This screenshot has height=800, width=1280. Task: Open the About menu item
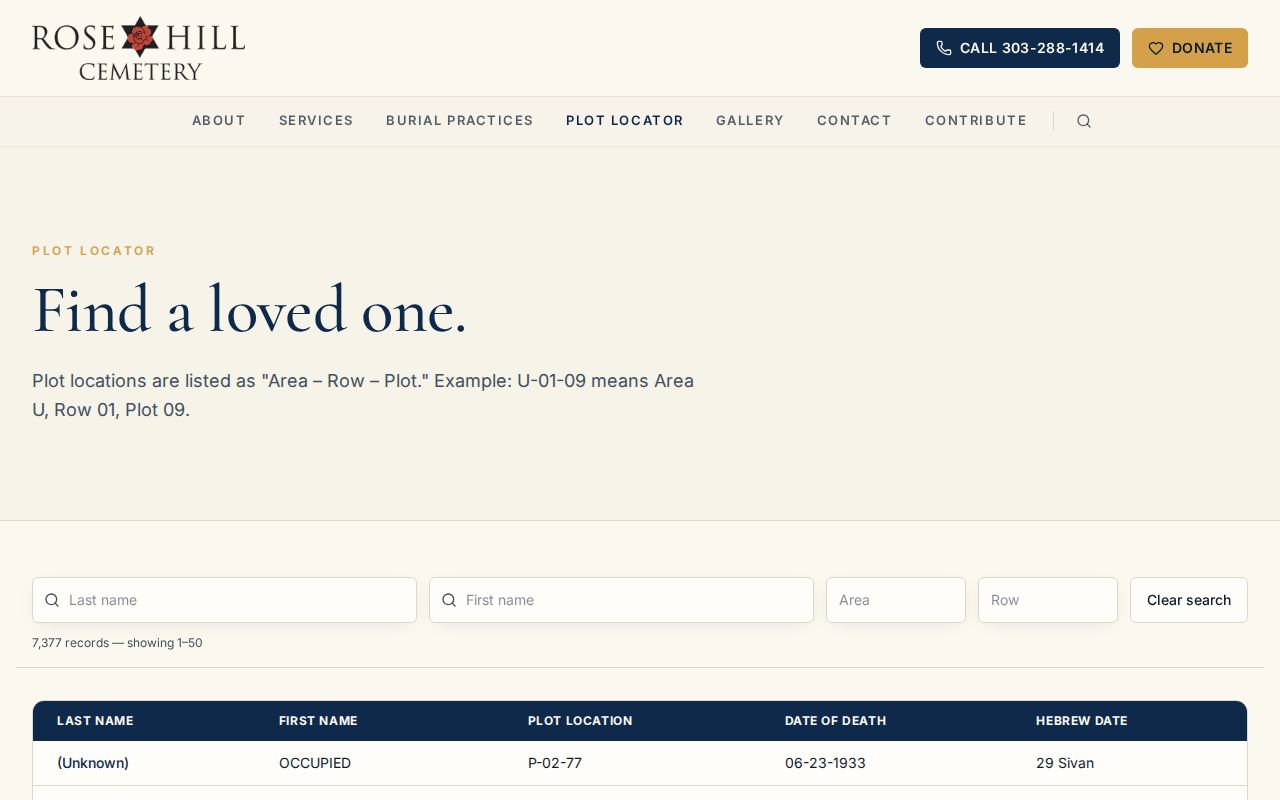pos(219,120)
